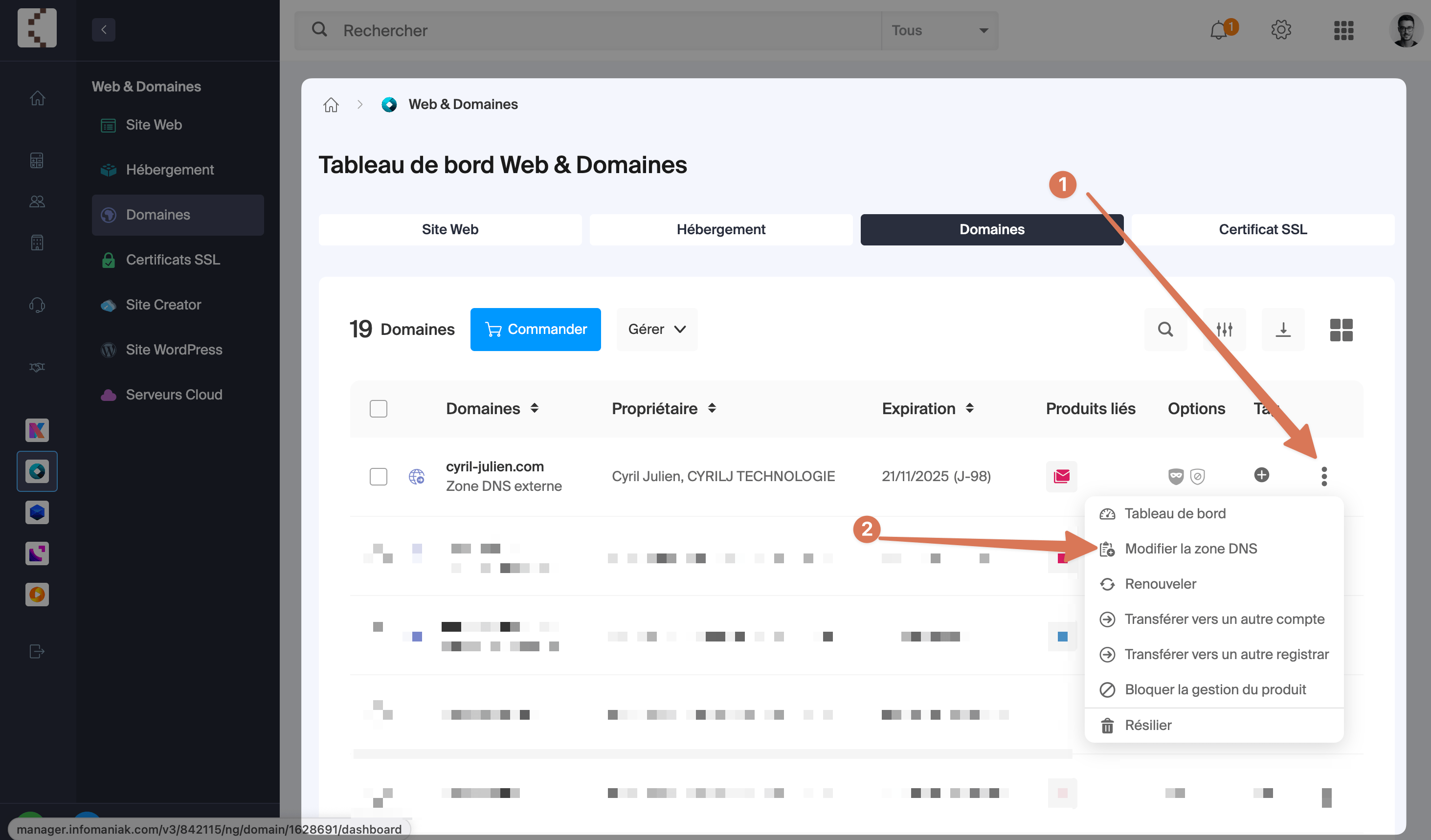Screen dimensions: 1431x840
Task: Click the kMail envelope icon on cyril-julien.com row
Action: coord(1061,477)
